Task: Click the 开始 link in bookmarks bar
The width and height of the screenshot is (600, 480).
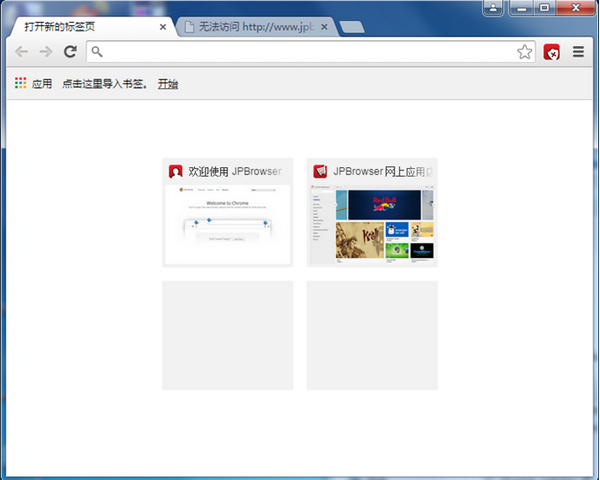Action: click(x=167, y=84)
